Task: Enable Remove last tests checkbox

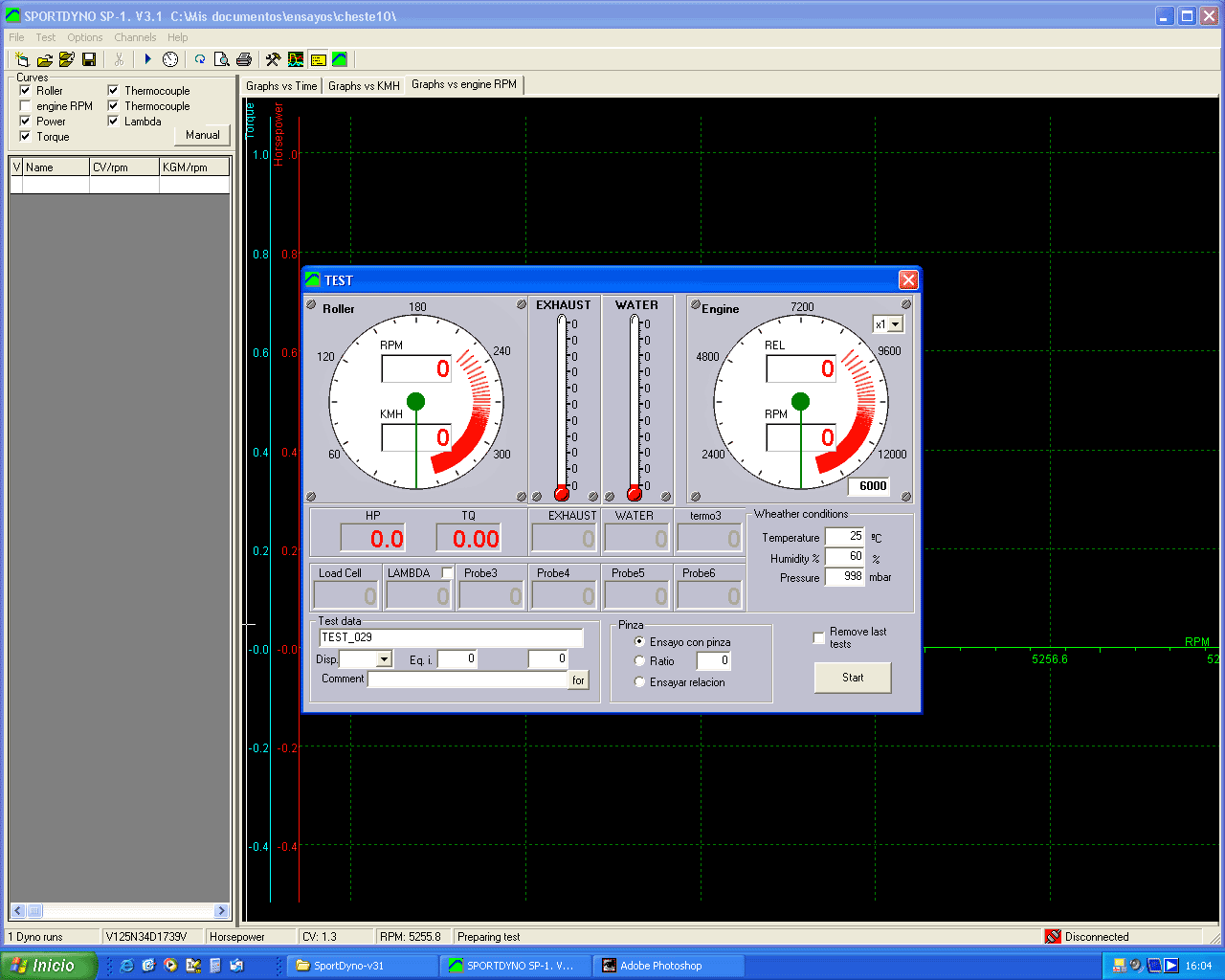Action: tap(819, 637)
